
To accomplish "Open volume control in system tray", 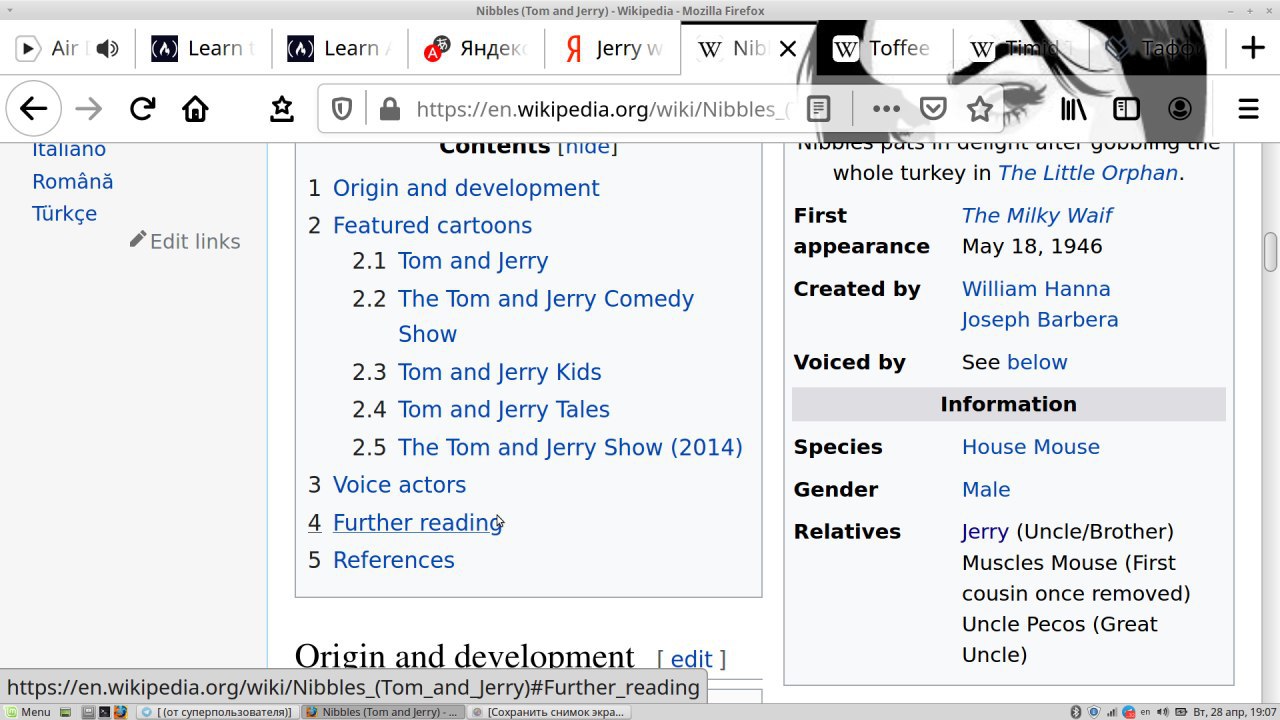I will coord(1162,712).
